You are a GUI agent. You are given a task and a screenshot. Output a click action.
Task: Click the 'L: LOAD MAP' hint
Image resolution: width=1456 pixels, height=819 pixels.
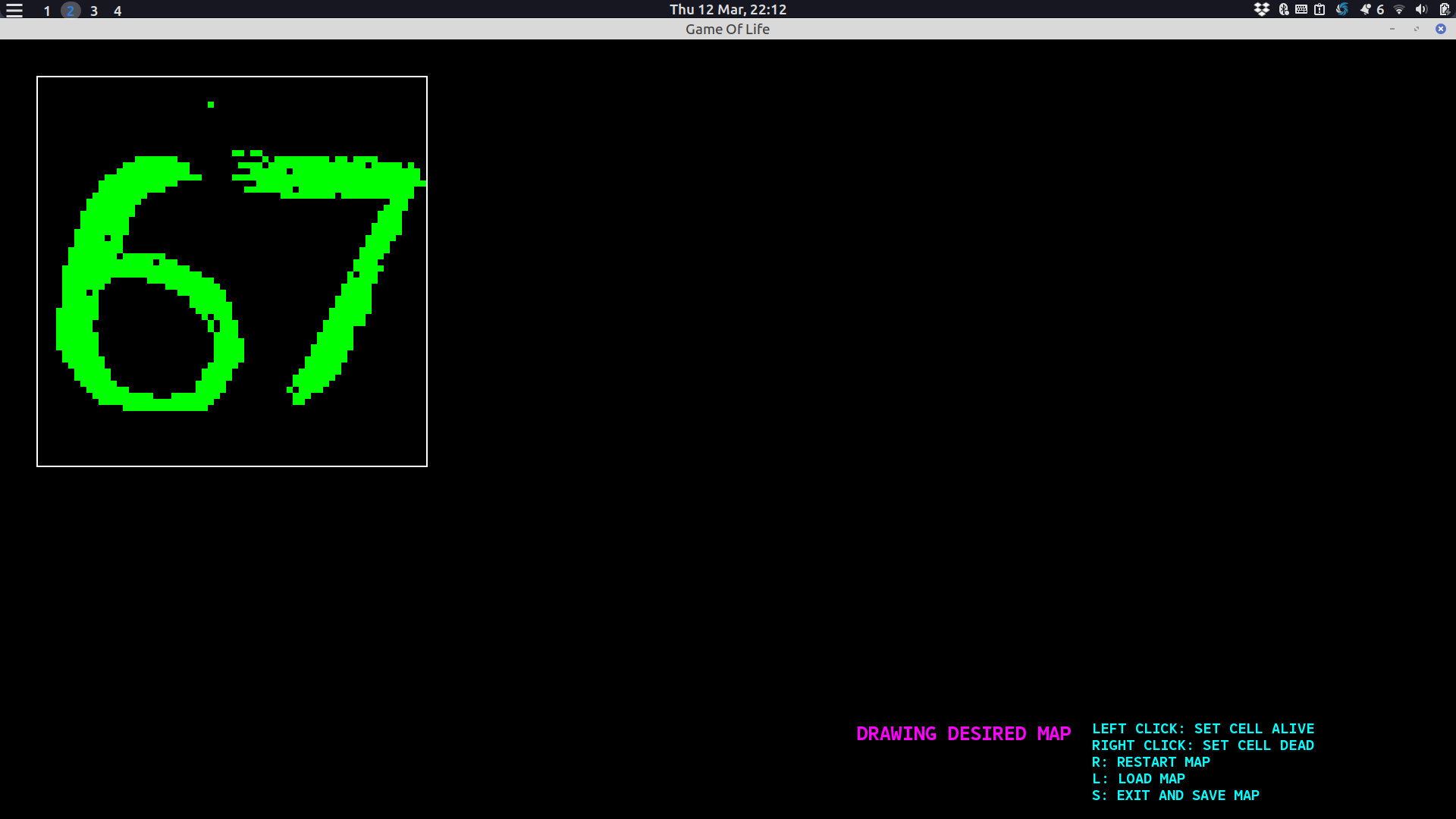coord(1138,779)
